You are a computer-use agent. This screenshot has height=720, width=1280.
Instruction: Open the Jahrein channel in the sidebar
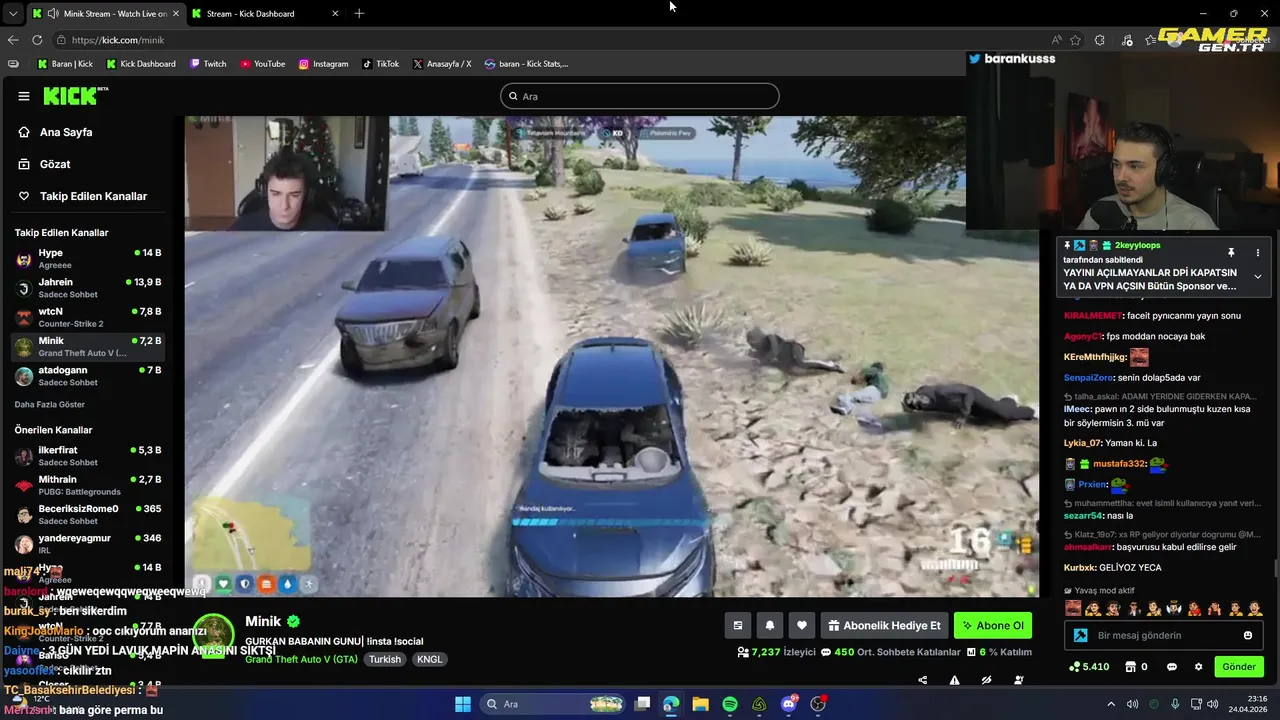88,288
